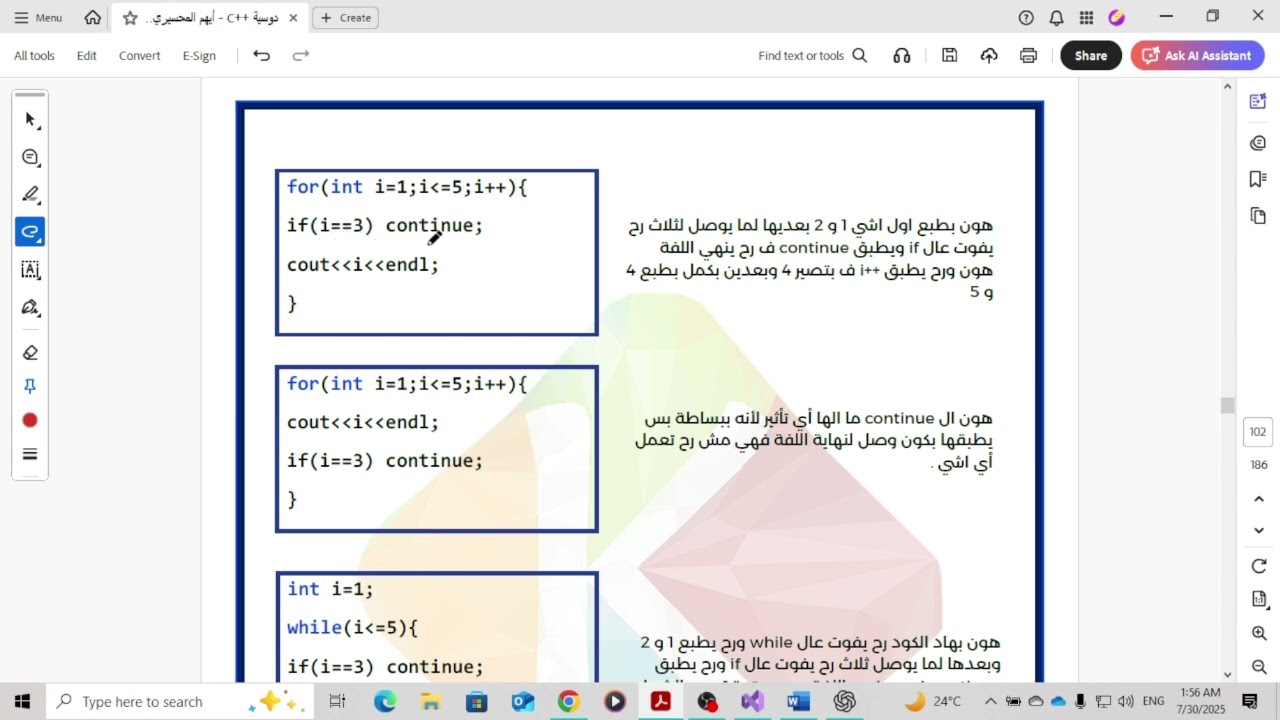Open the All tools panel
This screenshot has height=720, width=1280.
[34, 56]
